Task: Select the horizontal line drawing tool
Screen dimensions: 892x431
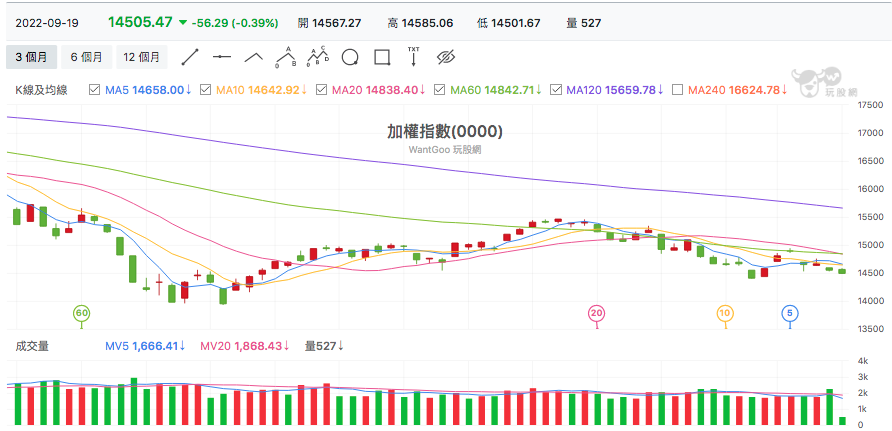Action: (x=222, y=57)
